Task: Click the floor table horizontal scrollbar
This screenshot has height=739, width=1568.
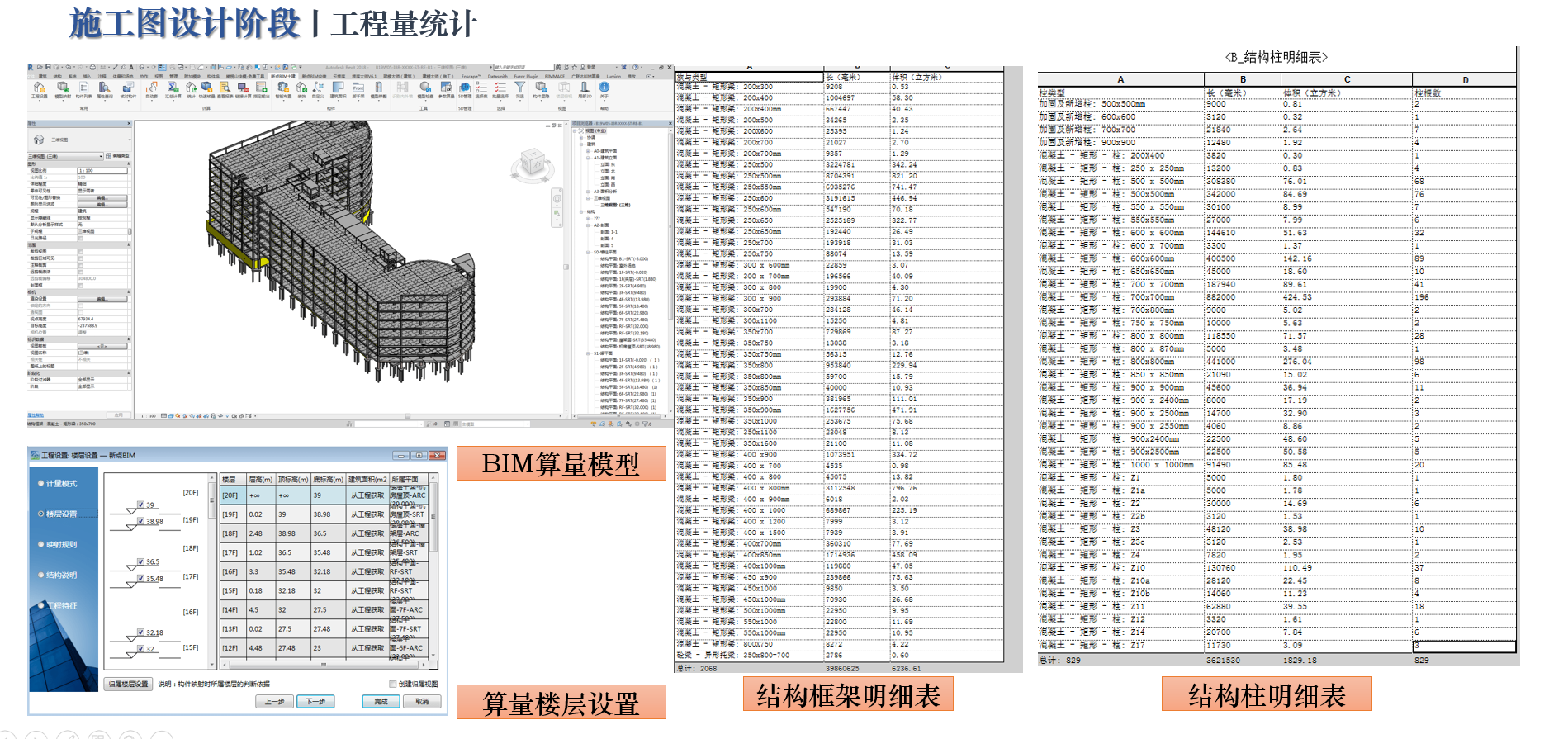Action: [324, 665]
